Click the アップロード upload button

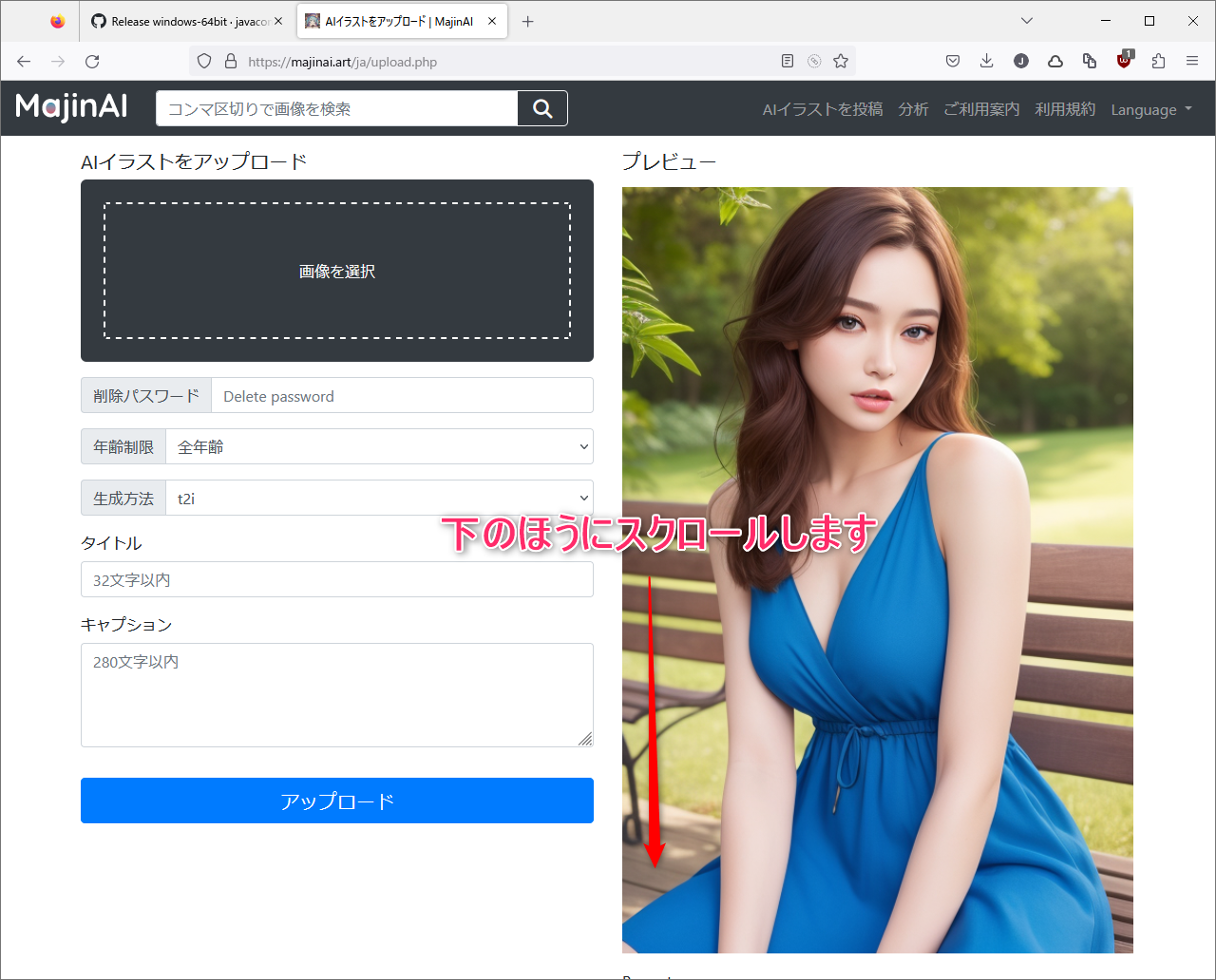(x=337, y=801)
